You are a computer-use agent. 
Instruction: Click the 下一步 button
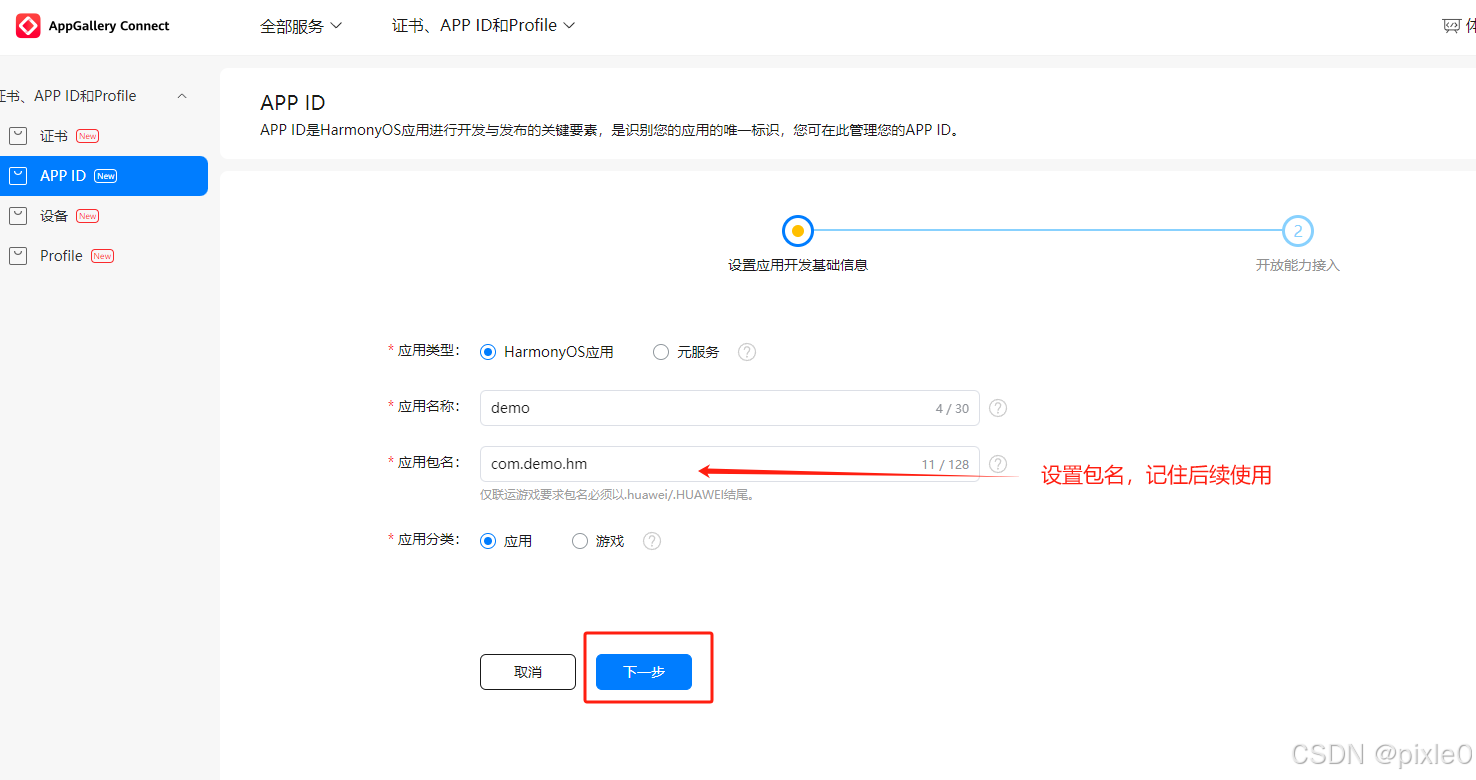tap(644, 672)
